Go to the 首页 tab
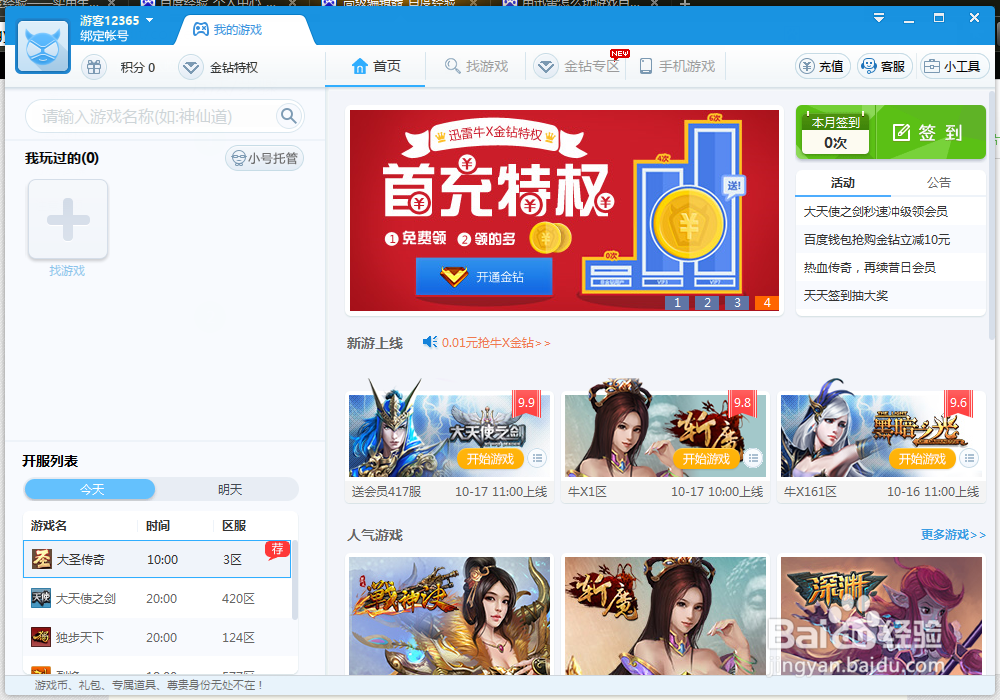The width and height of the screenshot is (1000, 700). [376, 66]
